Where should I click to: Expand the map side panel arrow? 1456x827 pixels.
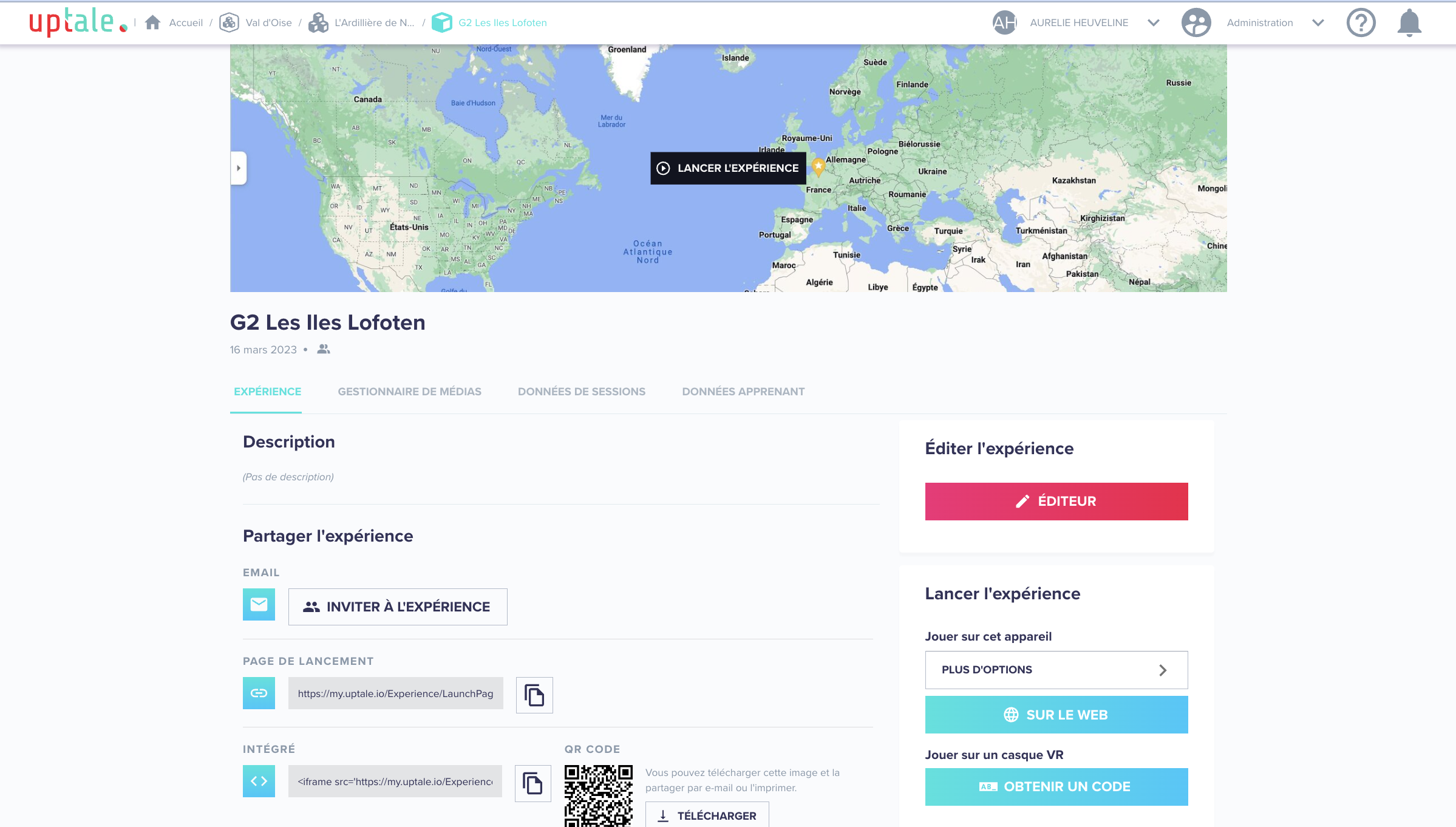tap(239, 168)
